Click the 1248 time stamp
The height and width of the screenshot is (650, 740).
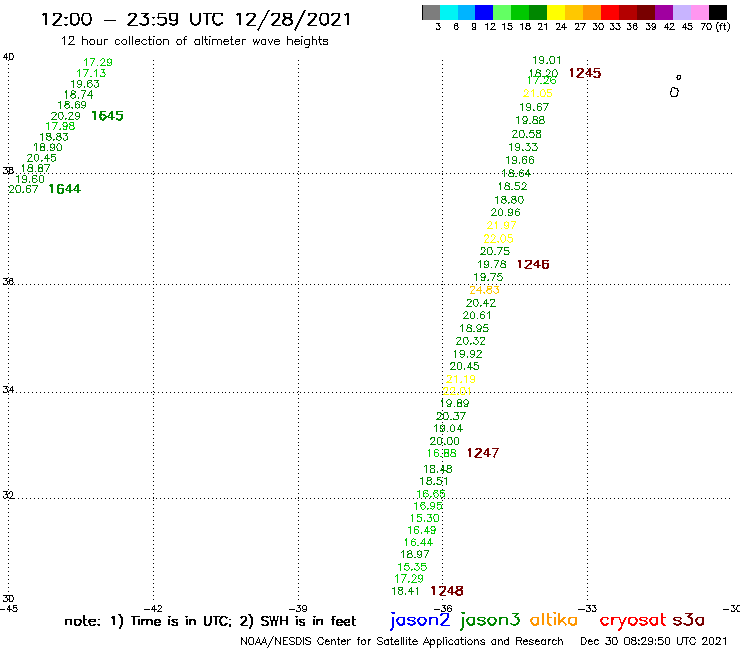pyautogui.click(x=447, y=591)
